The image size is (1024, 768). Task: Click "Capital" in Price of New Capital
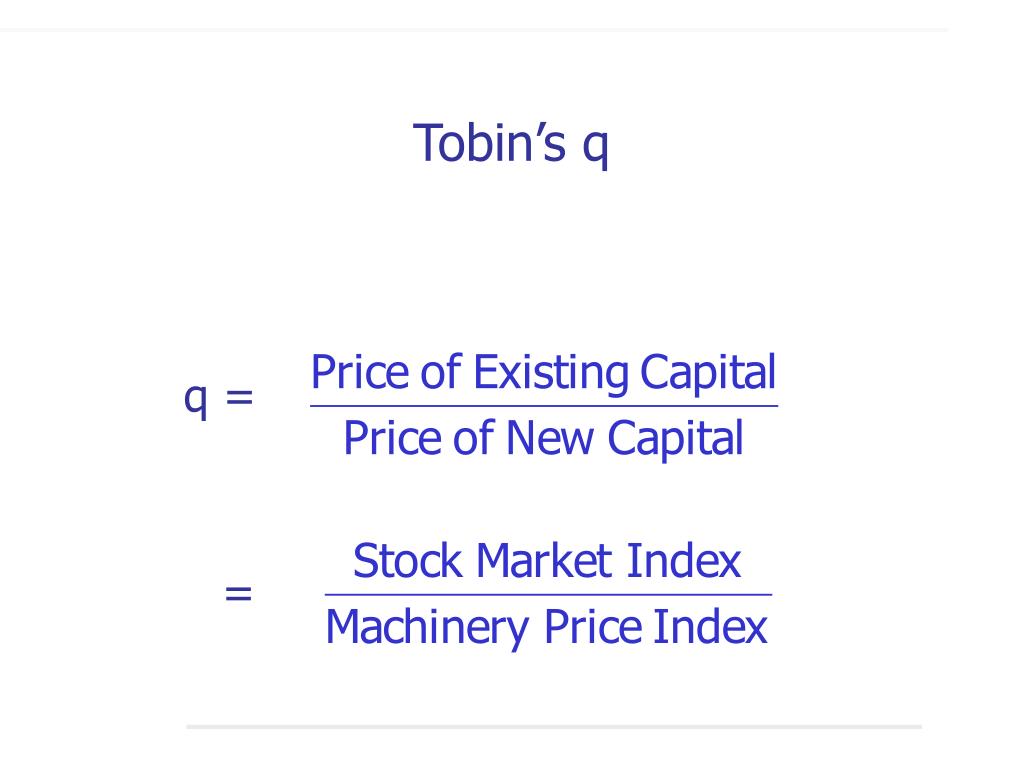[x=675, y=440]
